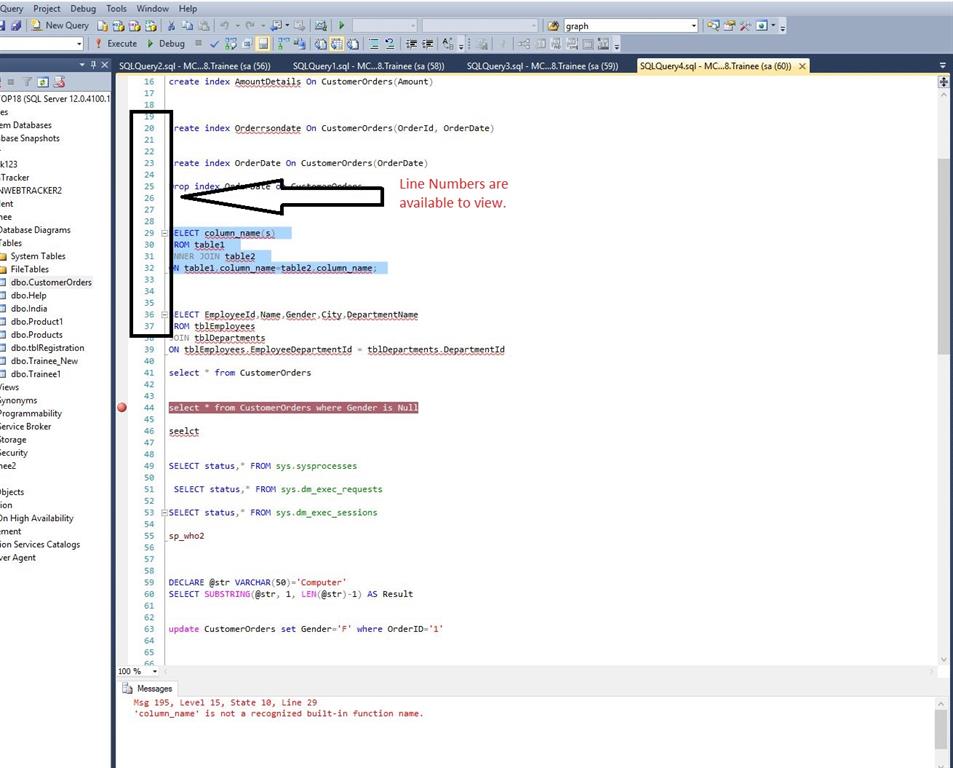Select the Messages results tab

[x=147, y=688]
